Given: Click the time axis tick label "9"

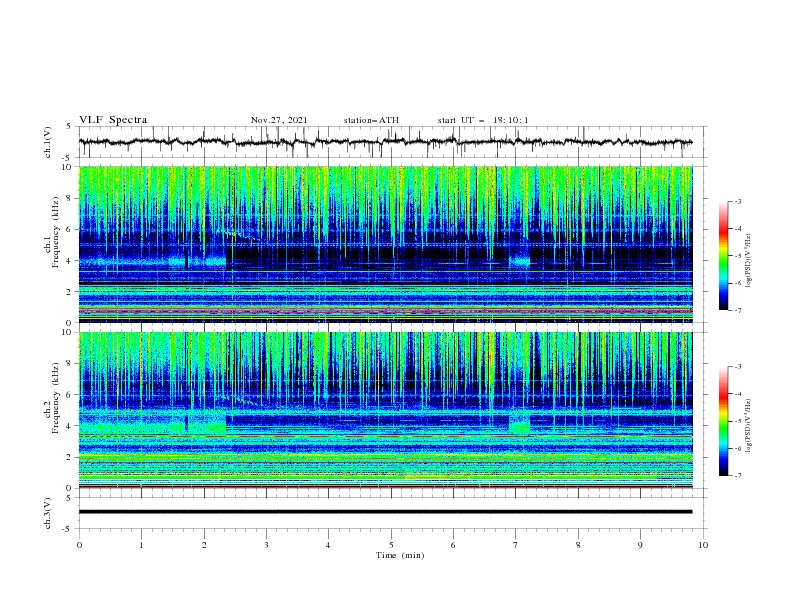Looking at the screenshot, I should [640, 545].
